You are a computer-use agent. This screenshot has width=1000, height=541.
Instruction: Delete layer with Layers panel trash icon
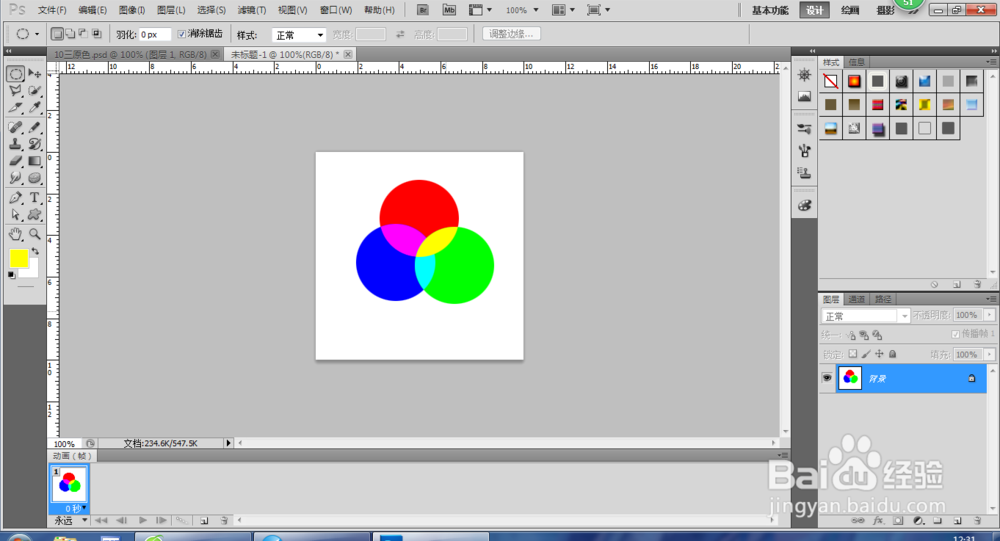click(x=977, y=521)
